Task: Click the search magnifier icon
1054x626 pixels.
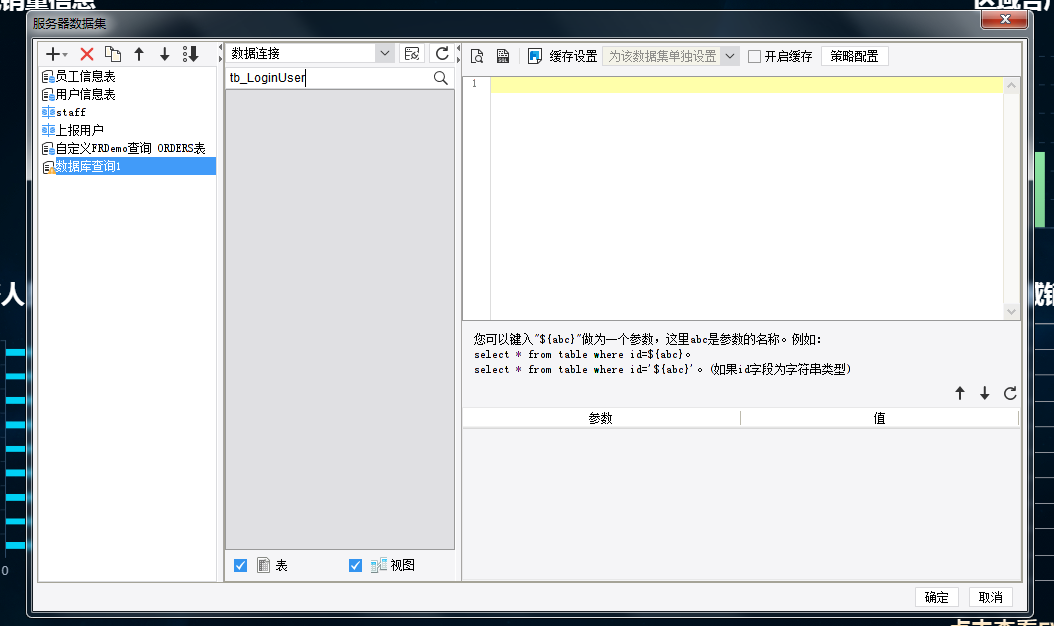Action: (440, 78)
